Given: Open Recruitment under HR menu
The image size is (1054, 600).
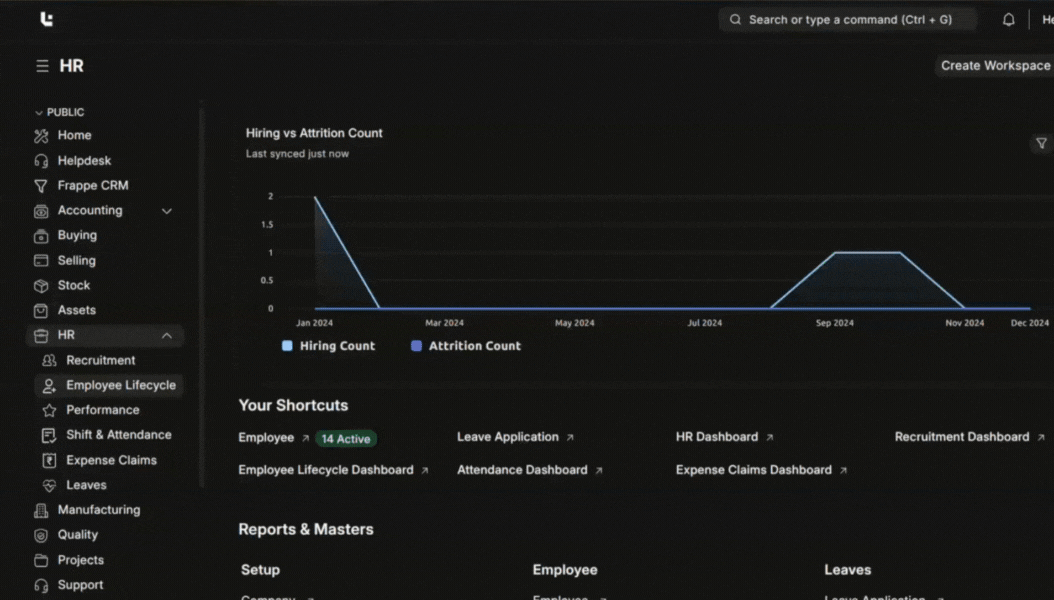Looking at the screenshot, I should (x=100, y=360).
